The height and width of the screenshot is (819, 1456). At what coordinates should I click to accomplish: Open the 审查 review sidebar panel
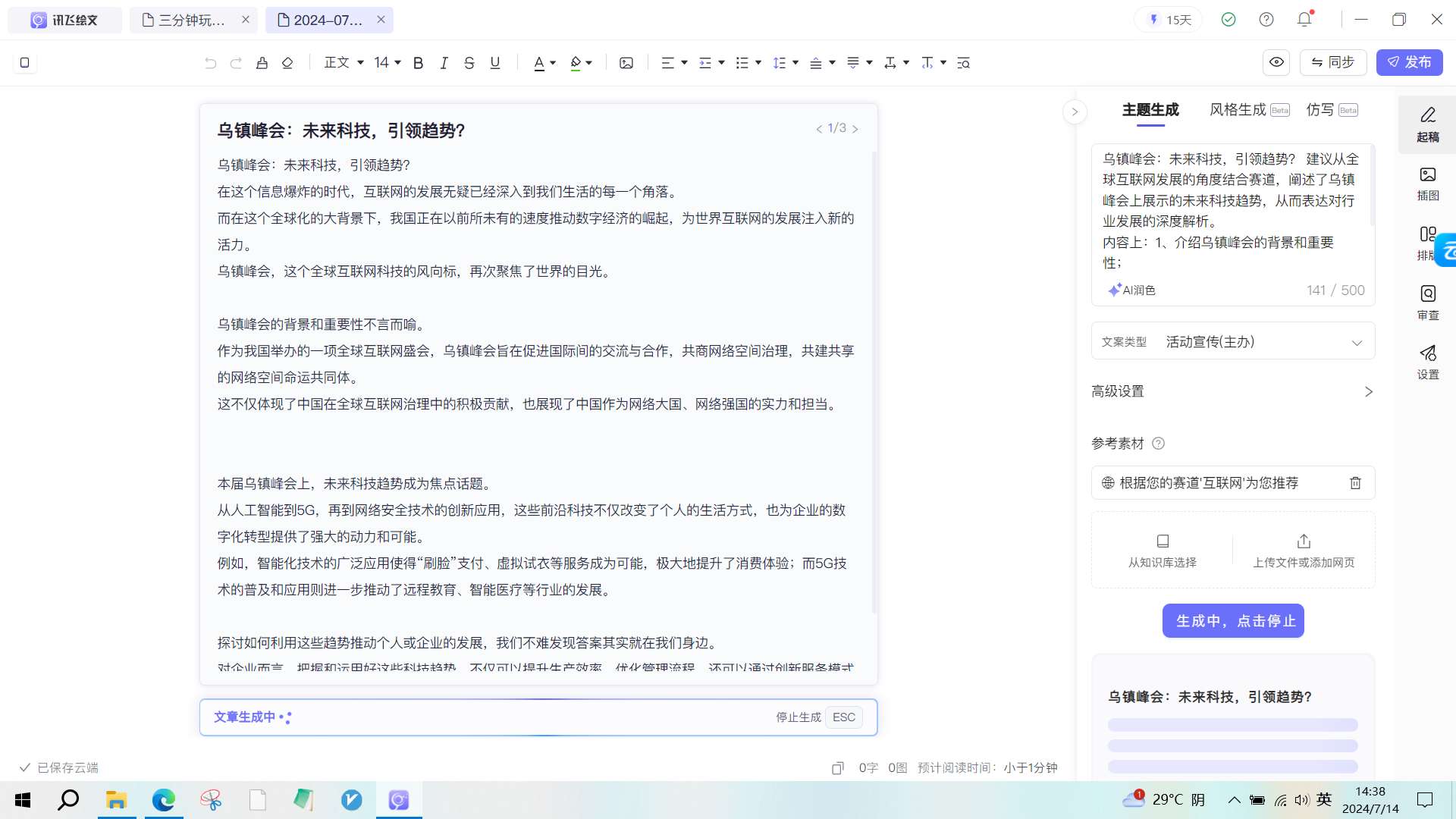coord(1427,303)
